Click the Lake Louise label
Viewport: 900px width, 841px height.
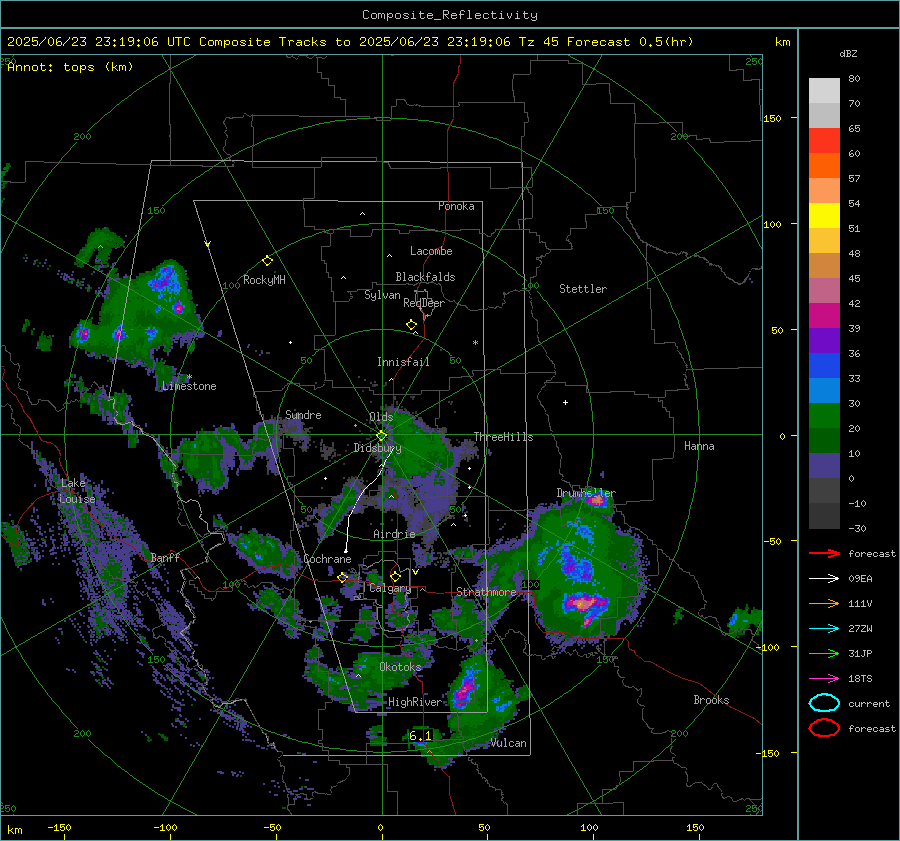coord(77,491)
